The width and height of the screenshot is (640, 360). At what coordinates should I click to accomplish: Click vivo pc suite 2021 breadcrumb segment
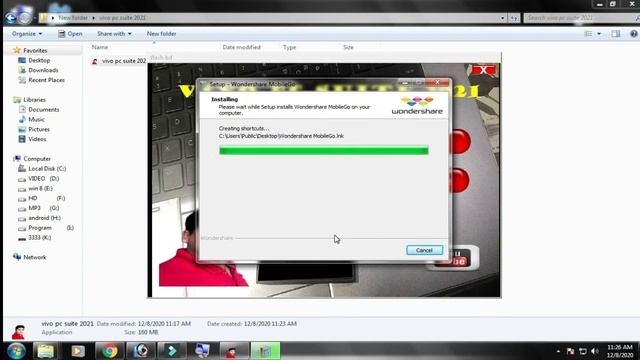tap(122, 18)
